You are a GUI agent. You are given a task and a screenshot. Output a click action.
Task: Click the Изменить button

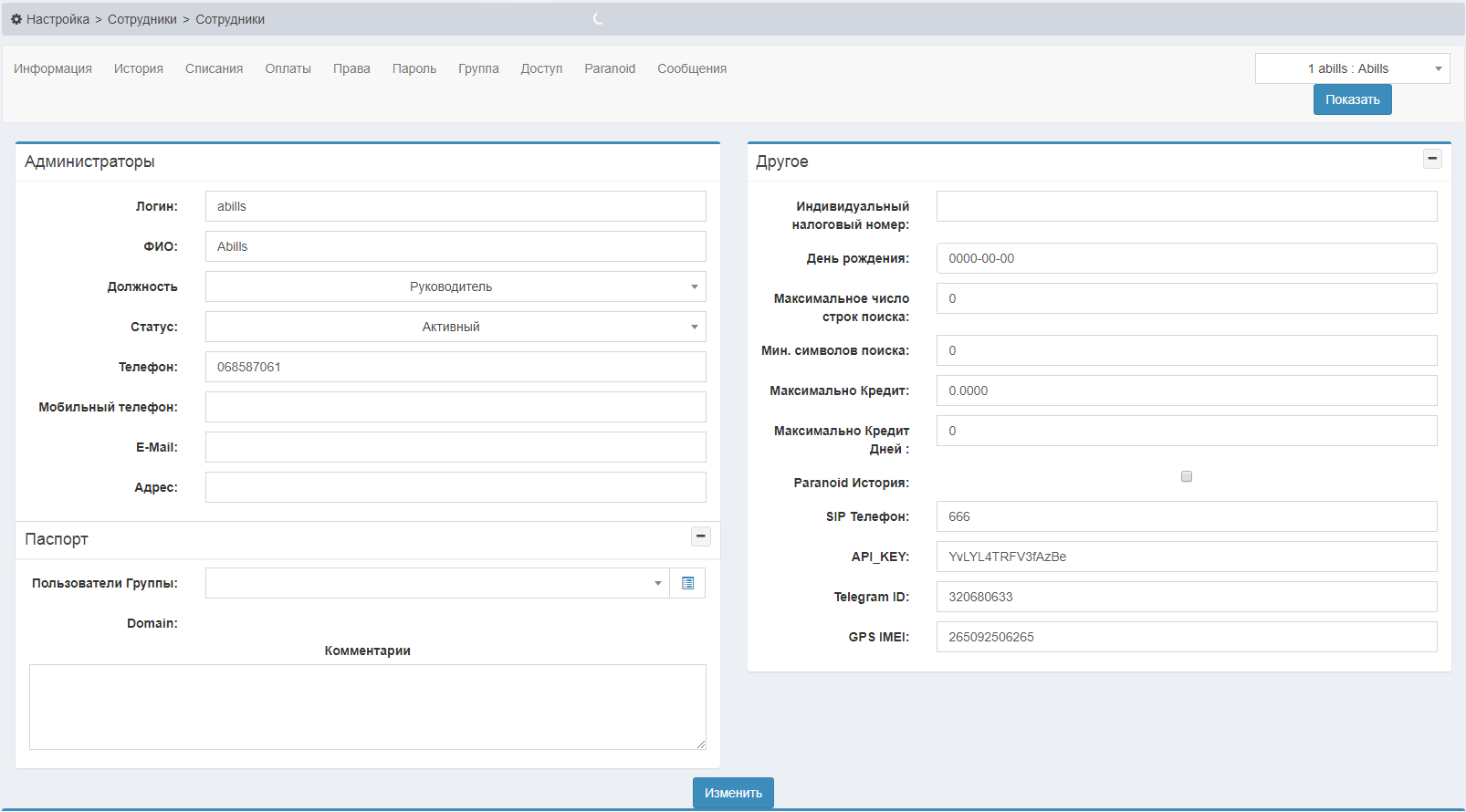point(732,793)
